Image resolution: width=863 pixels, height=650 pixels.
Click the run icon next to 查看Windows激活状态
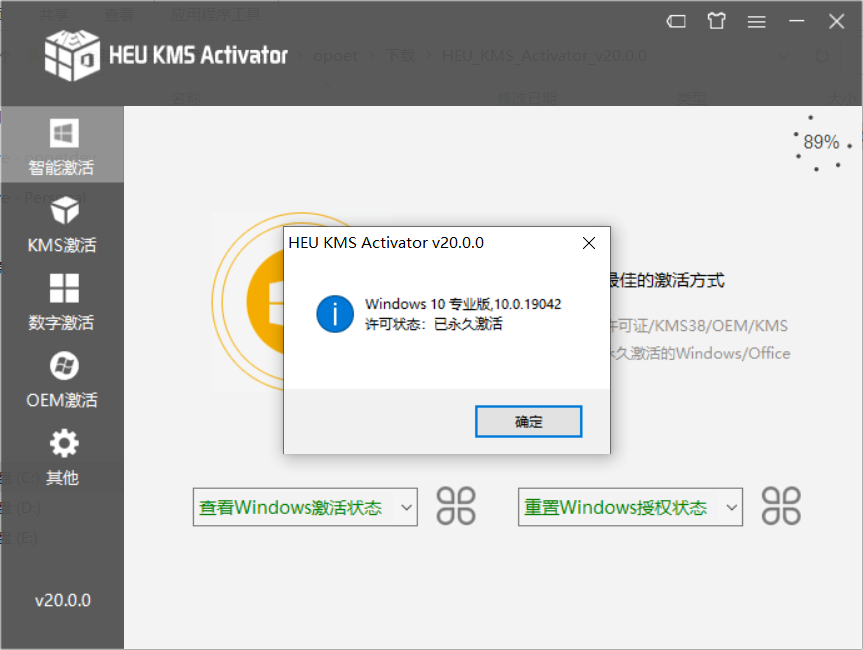click(456, 506)
